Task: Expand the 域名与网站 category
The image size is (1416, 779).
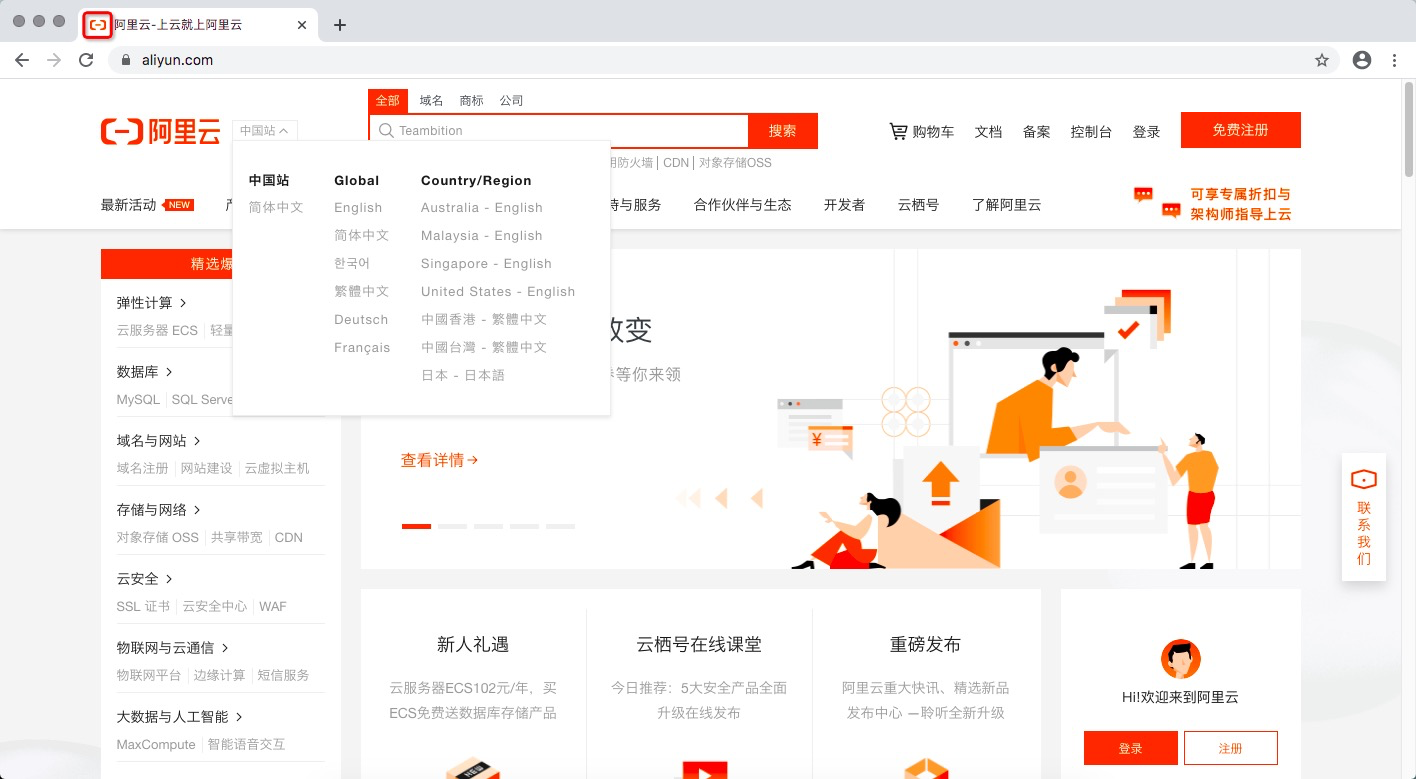Action: coord(159,441)
